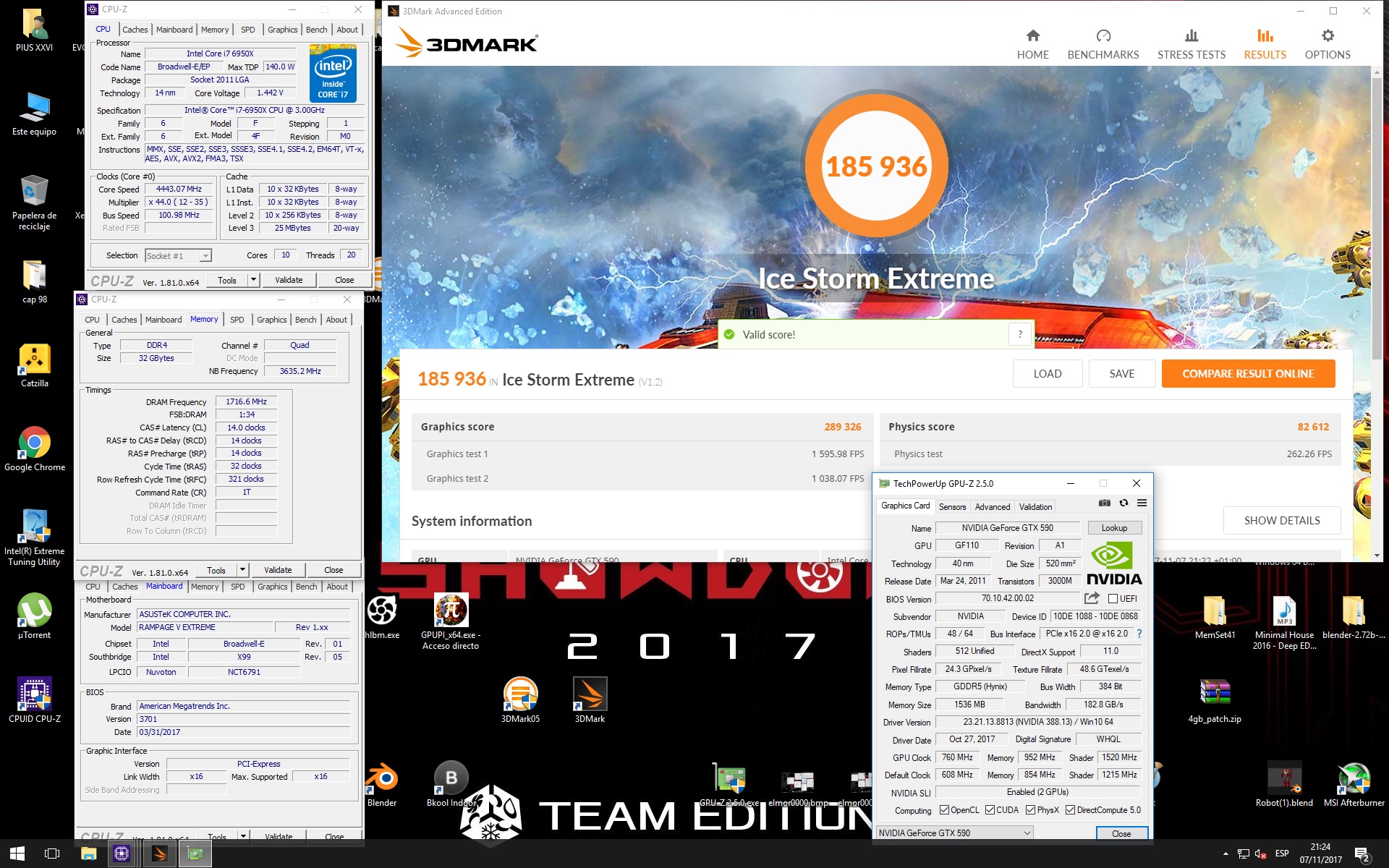Viewport: 1389px width, 868px height.
Task: Select the 4gb_patch.zip archive icon
Action: pyautogui.click(x=1215, y=700)
